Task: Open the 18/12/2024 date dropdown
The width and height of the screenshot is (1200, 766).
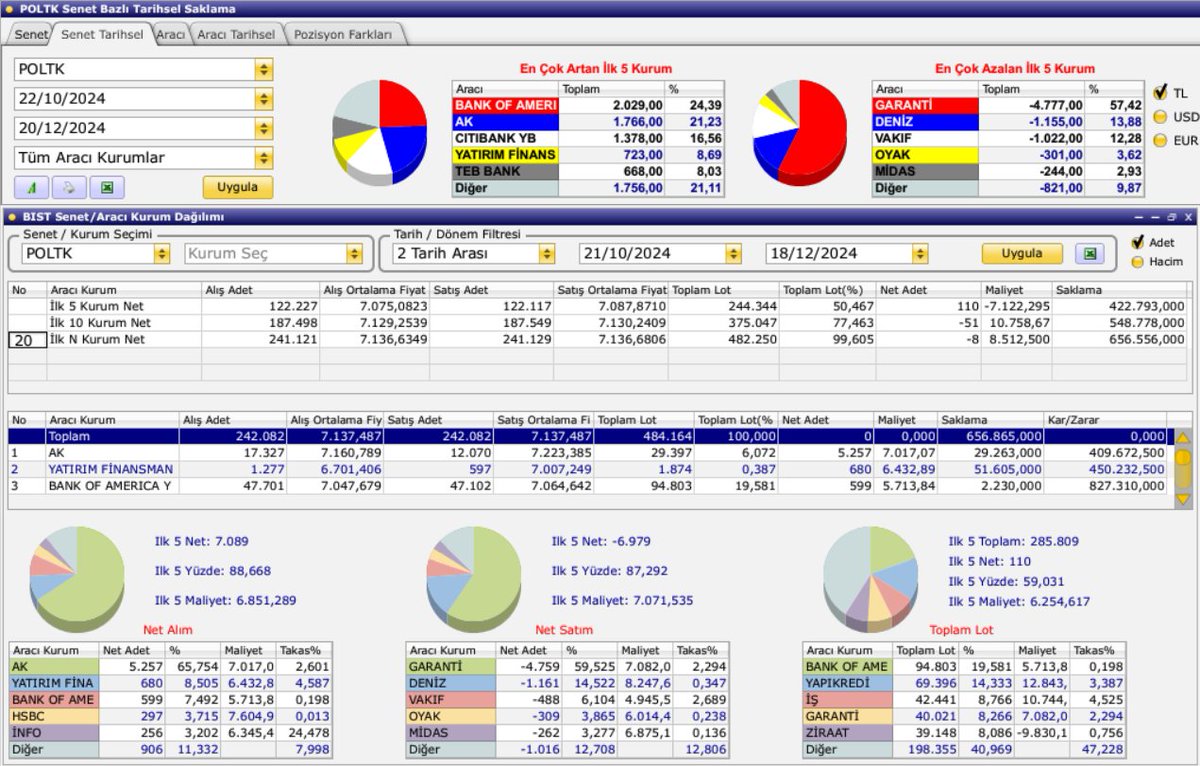Action: pyautogui.click(x=921, y=254)
